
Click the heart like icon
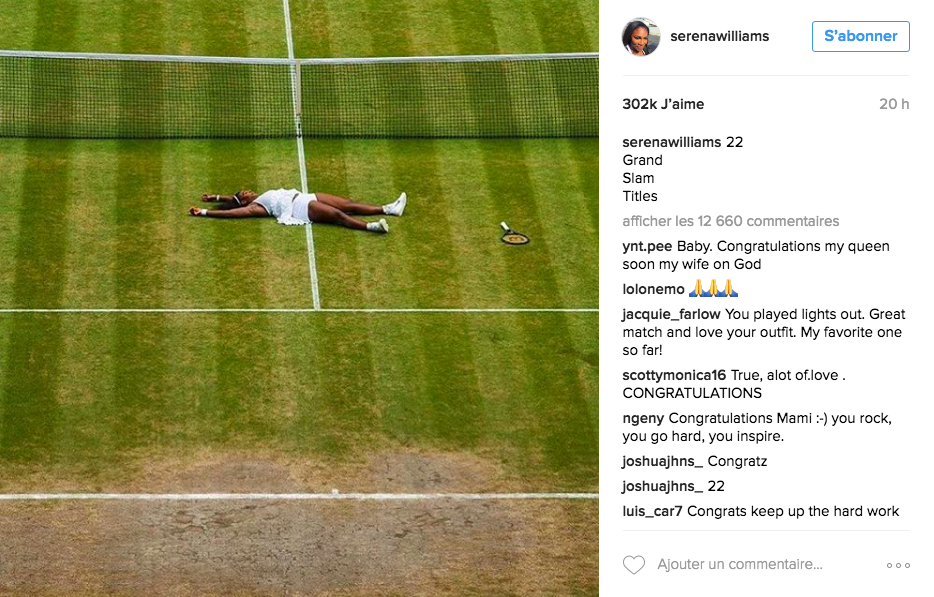pyautogui.click(x=634, y=564)
